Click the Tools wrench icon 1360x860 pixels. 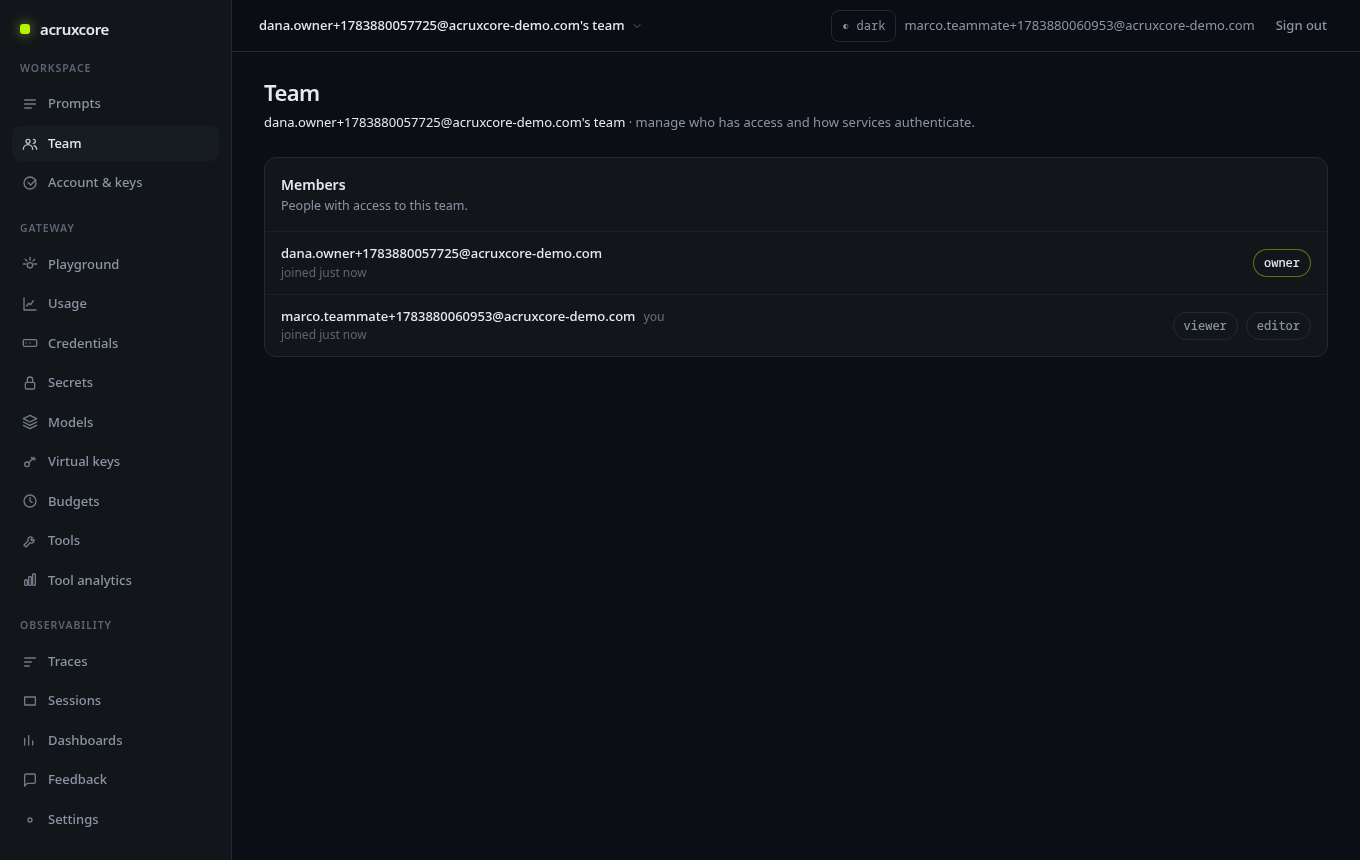point(30,541)
